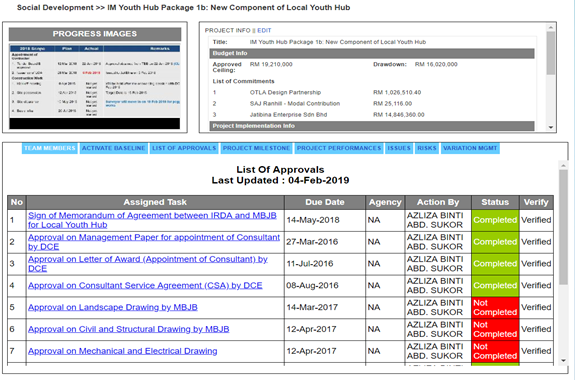Open the Team Members tab
575x380 pixels.
pos(50,148)
